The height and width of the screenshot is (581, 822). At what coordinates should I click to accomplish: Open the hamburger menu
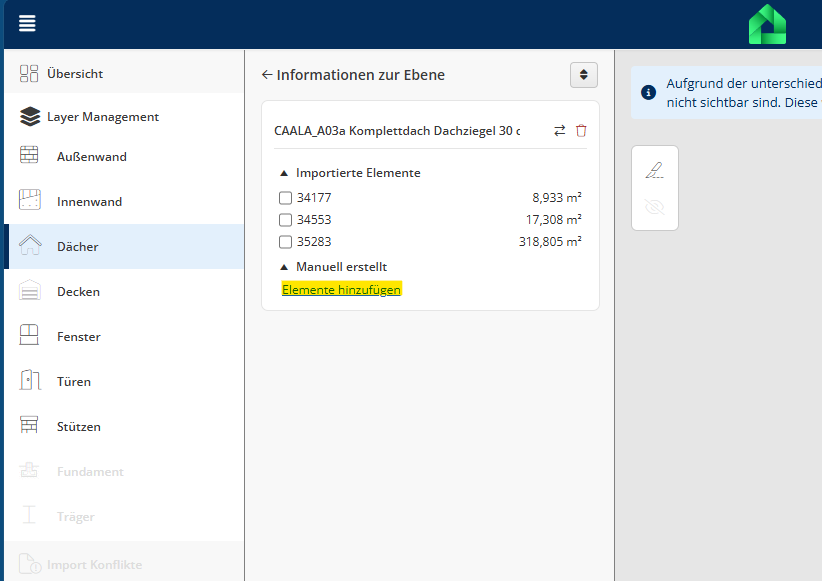27,23
